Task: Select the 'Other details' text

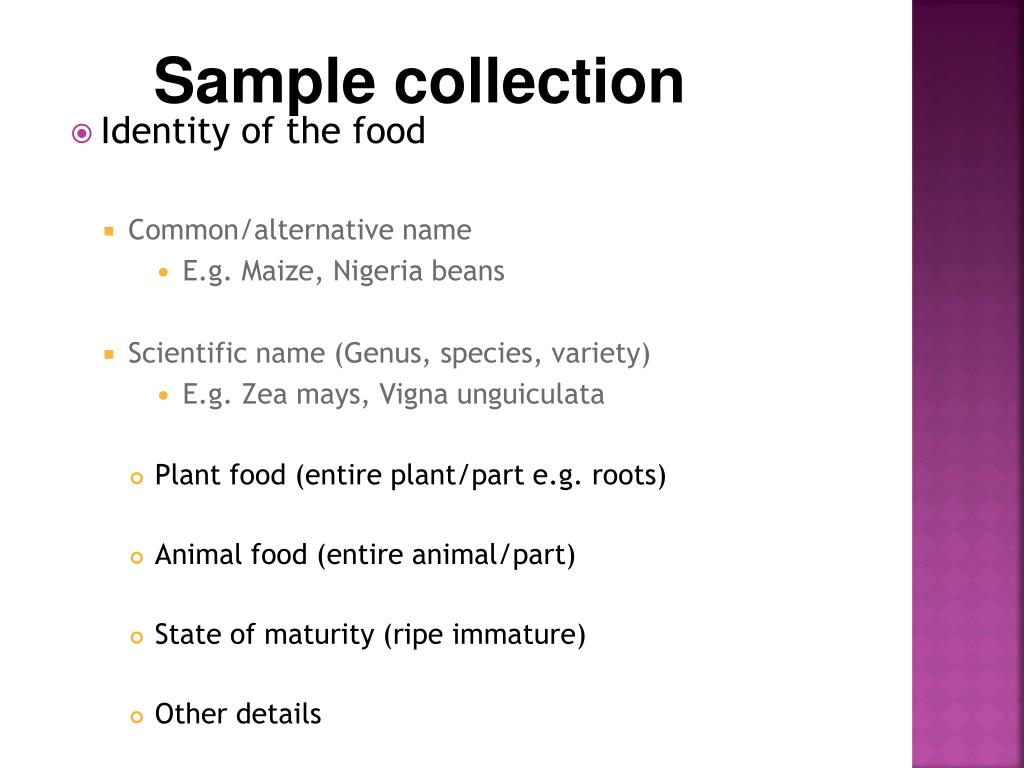Action: pyautogui.click(x=238, y=714)
